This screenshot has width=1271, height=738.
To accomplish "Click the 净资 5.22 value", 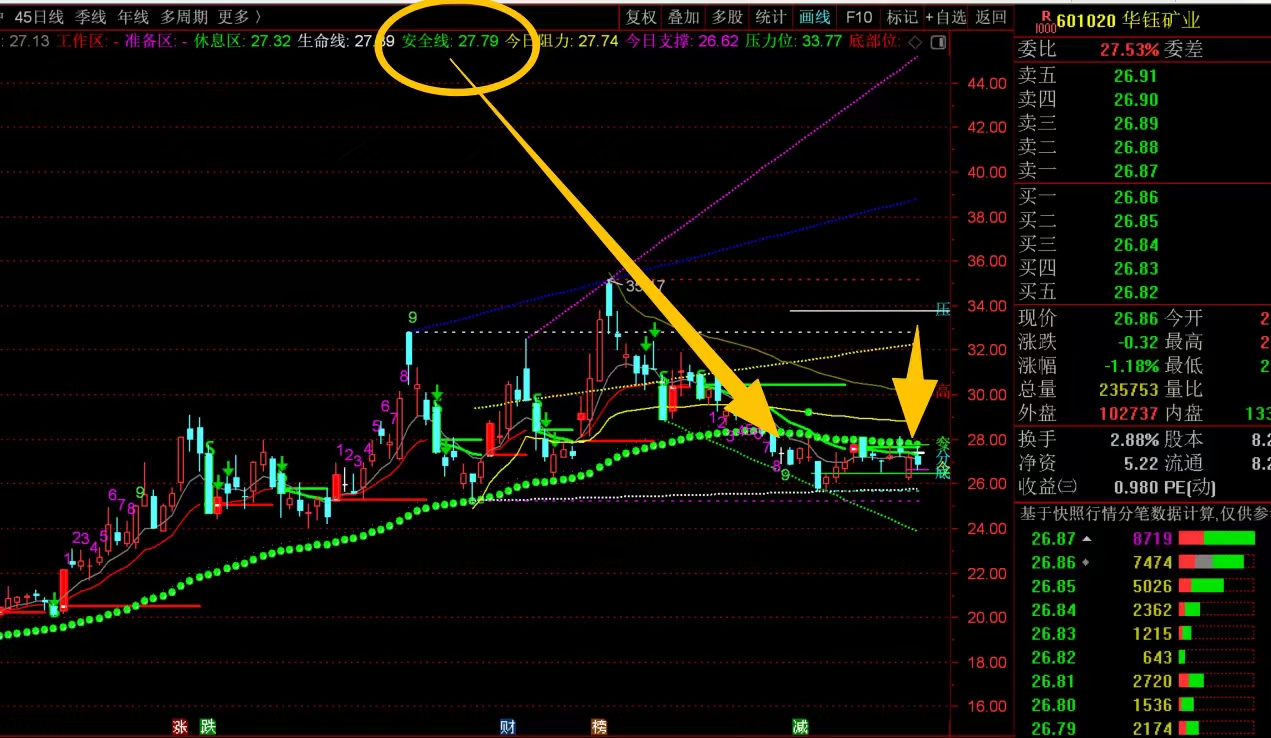I will point(1141,464).
